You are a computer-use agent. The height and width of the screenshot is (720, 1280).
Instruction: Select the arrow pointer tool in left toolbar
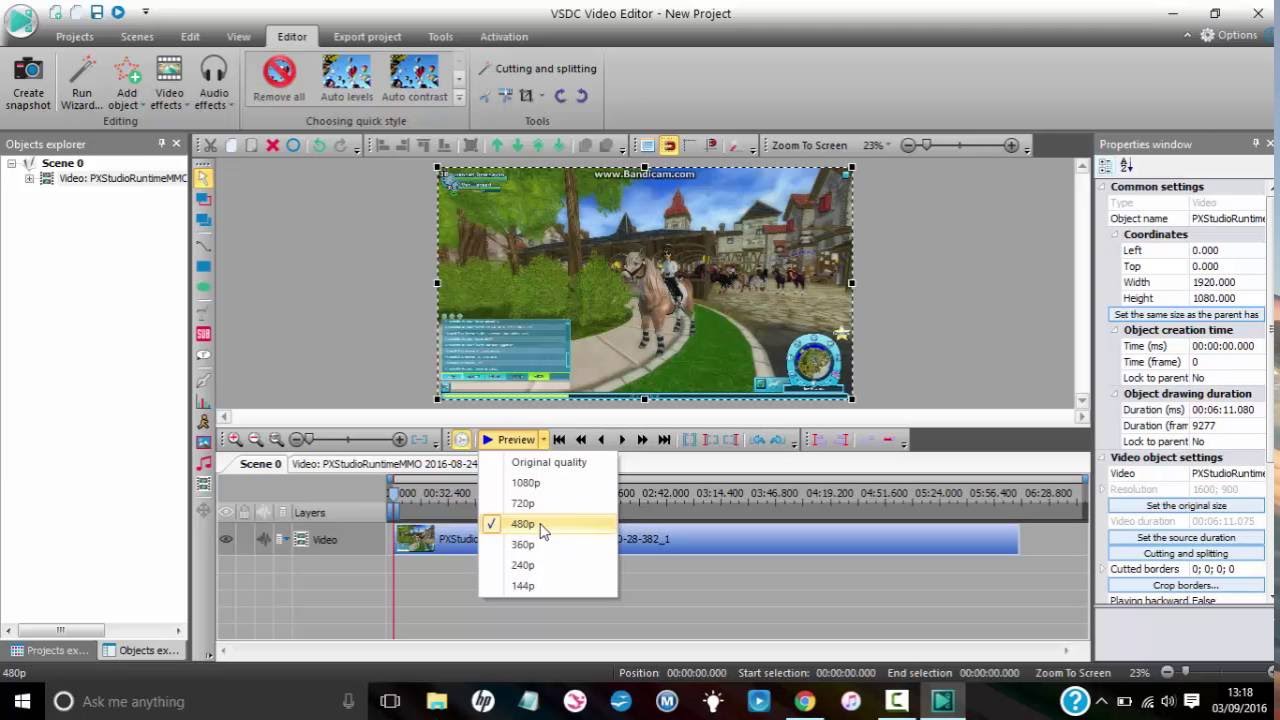[203, 178]
